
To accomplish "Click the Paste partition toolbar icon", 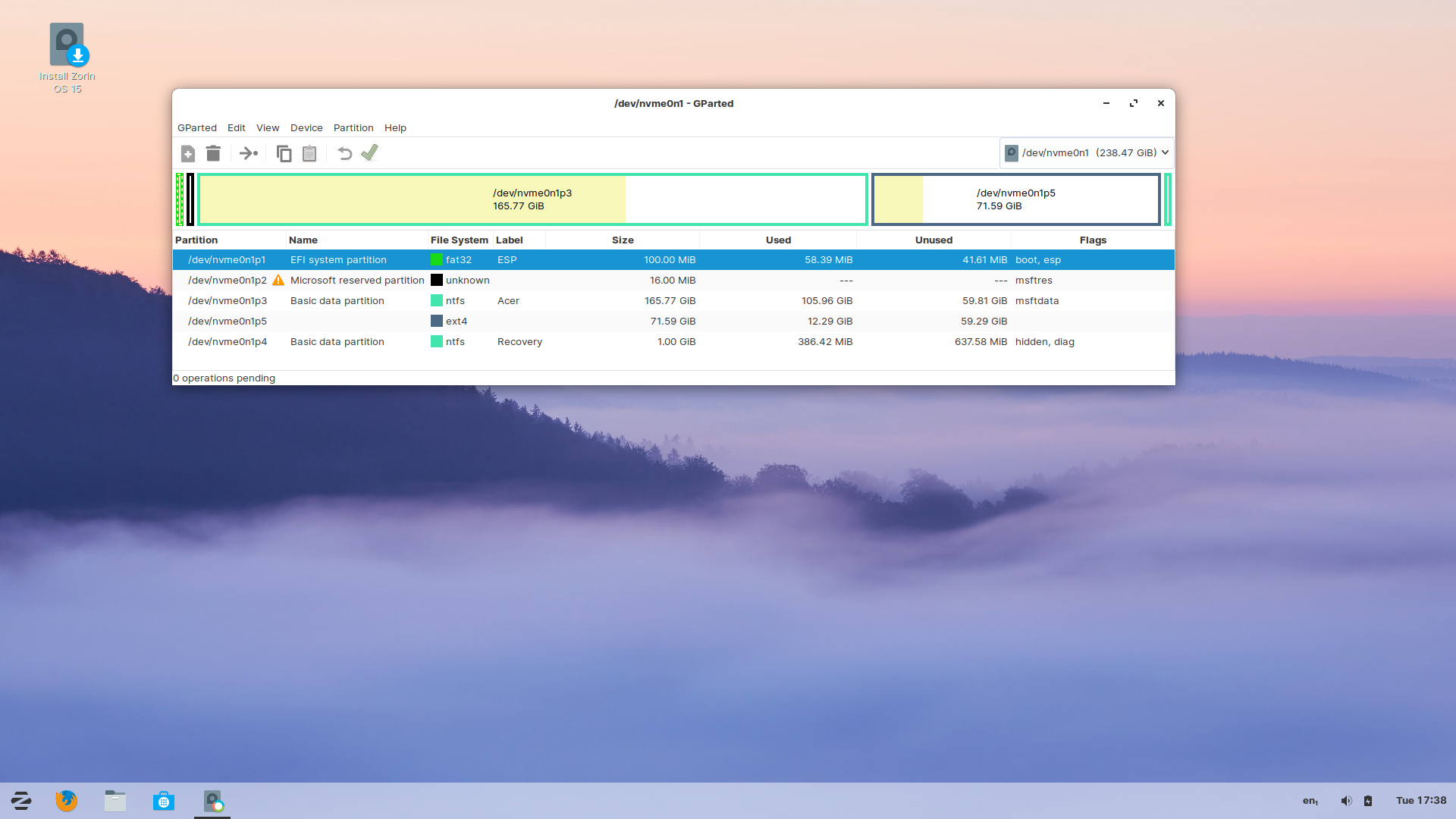I will click(x=309, y=154).
